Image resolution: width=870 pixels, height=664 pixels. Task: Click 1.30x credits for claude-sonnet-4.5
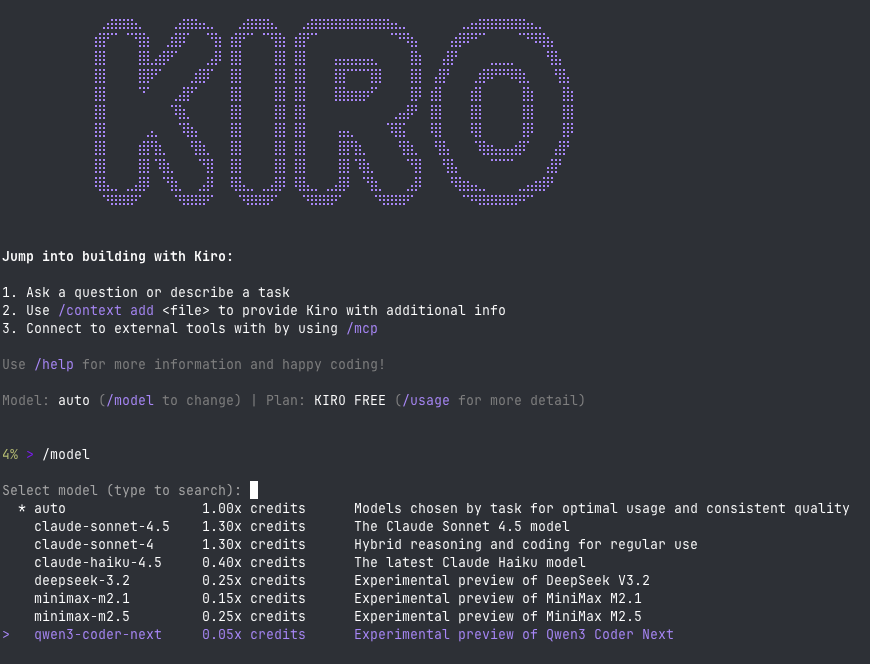pyautogui.click(x=254, y=526)
